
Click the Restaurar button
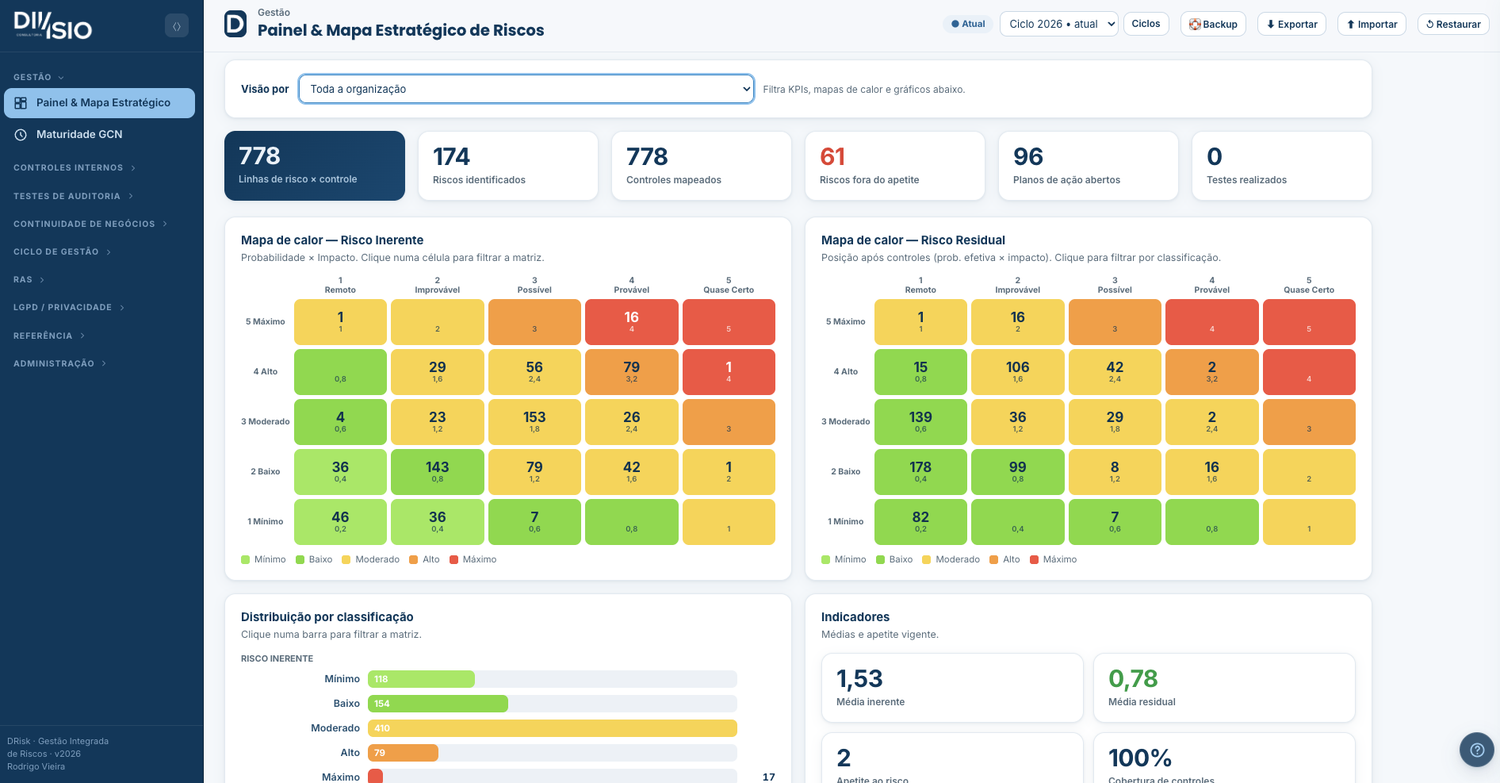click(1453, 24)
